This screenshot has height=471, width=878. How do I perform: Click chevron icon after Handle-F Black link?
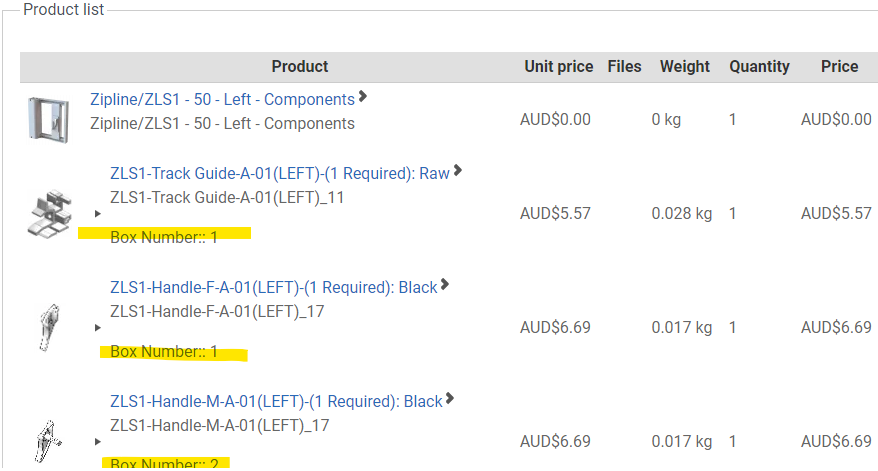click(445, 285)
